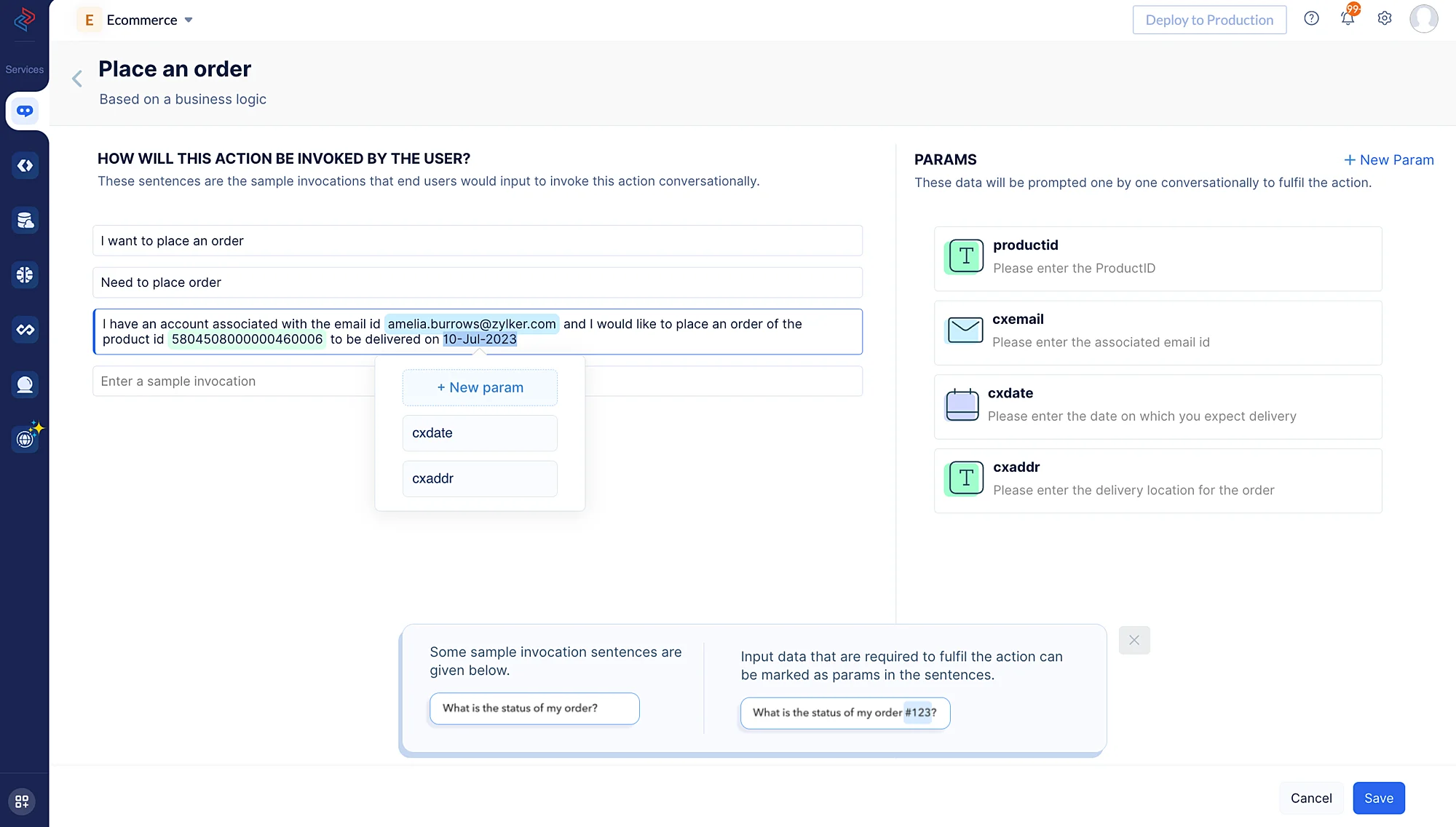Open the database user sidebar icon

click(x=25, y=221)
